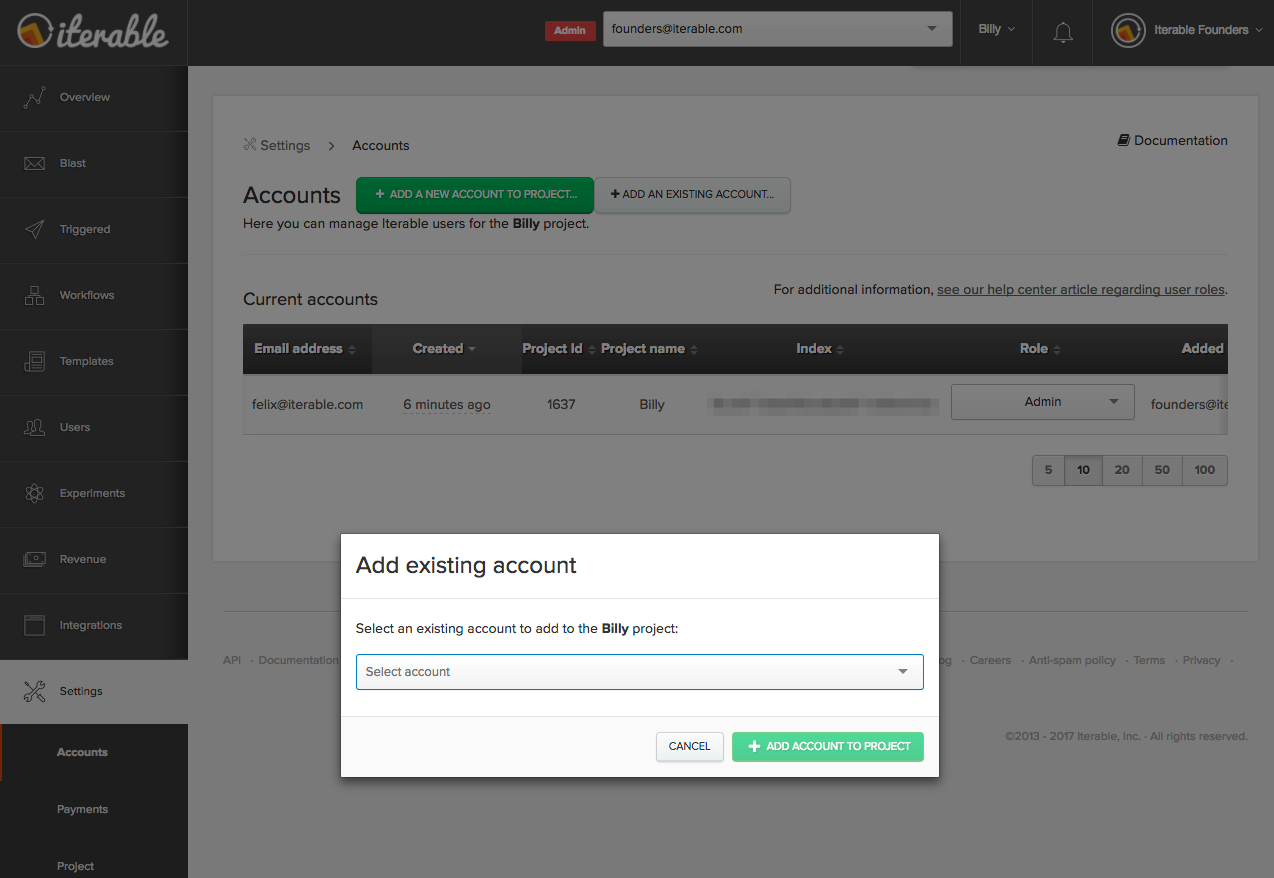Image resolution: width=1274 pixels, height=878 pixels.
Task: Sort by Project Id column
Action: (558, 349)
